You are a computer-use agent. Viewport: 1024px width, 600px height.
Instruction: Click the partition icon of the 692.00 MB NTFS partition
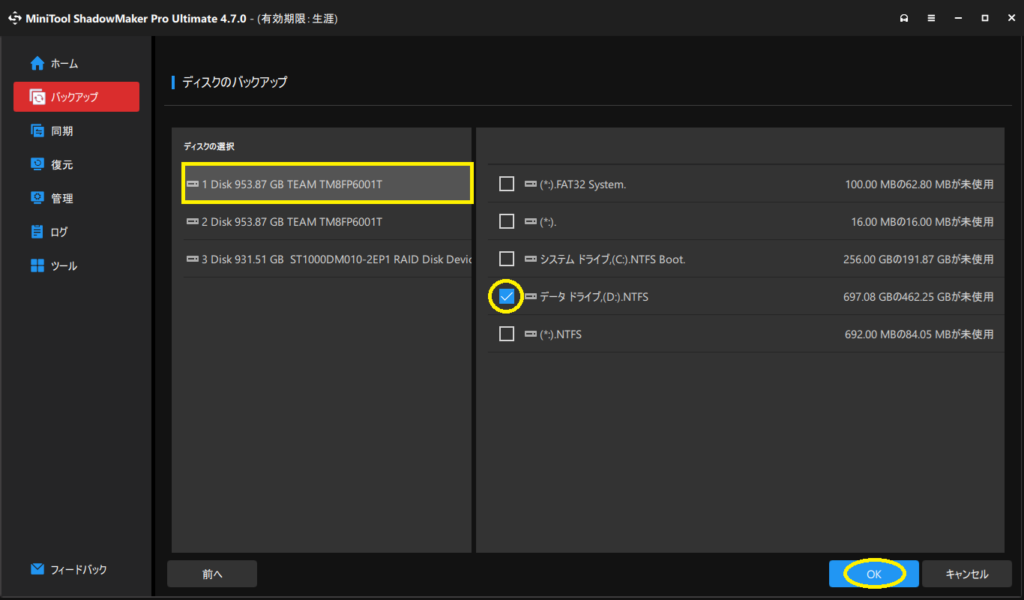pos(531,334)
